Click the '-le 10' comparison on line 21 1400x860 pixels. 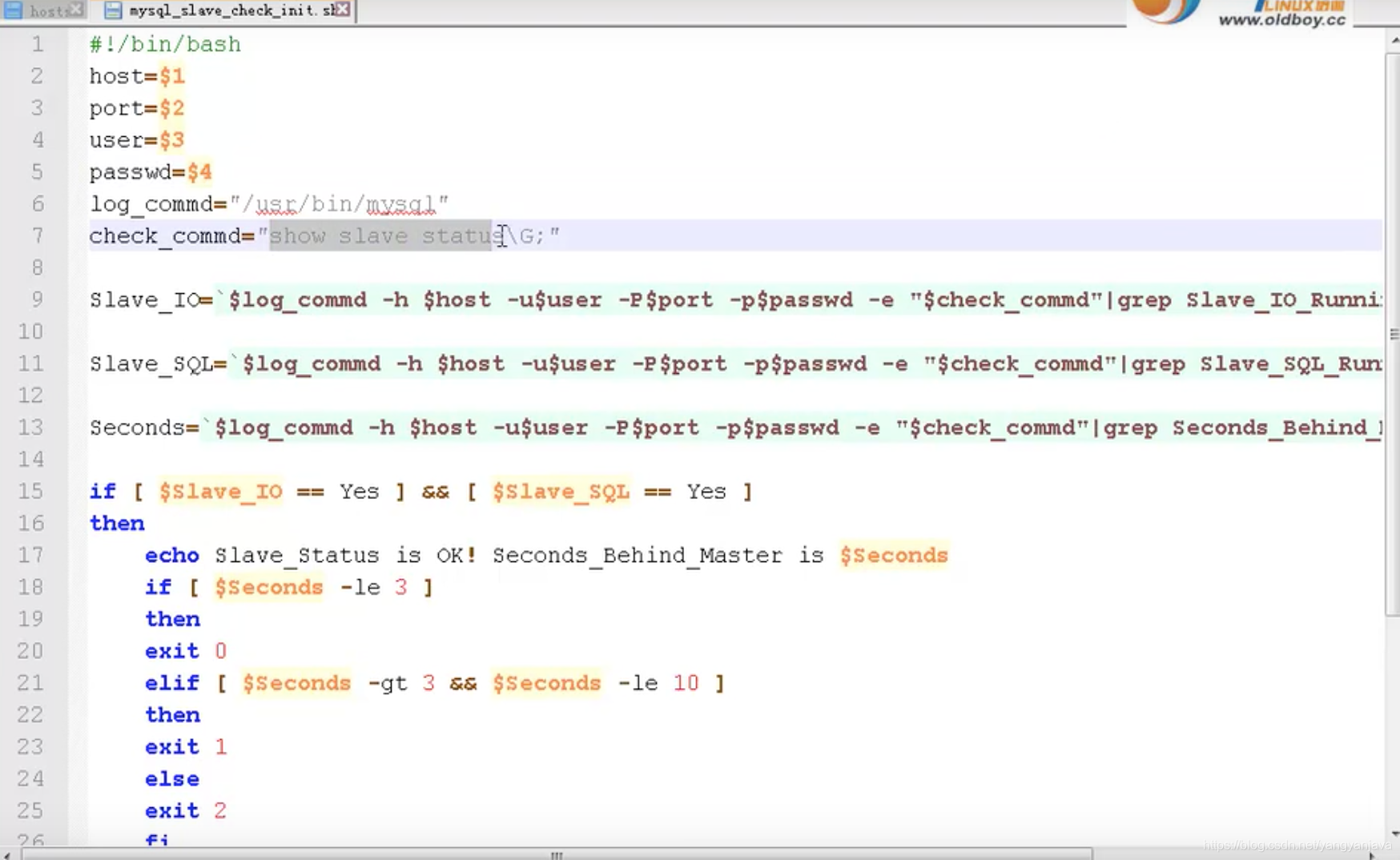coord(658,683)
